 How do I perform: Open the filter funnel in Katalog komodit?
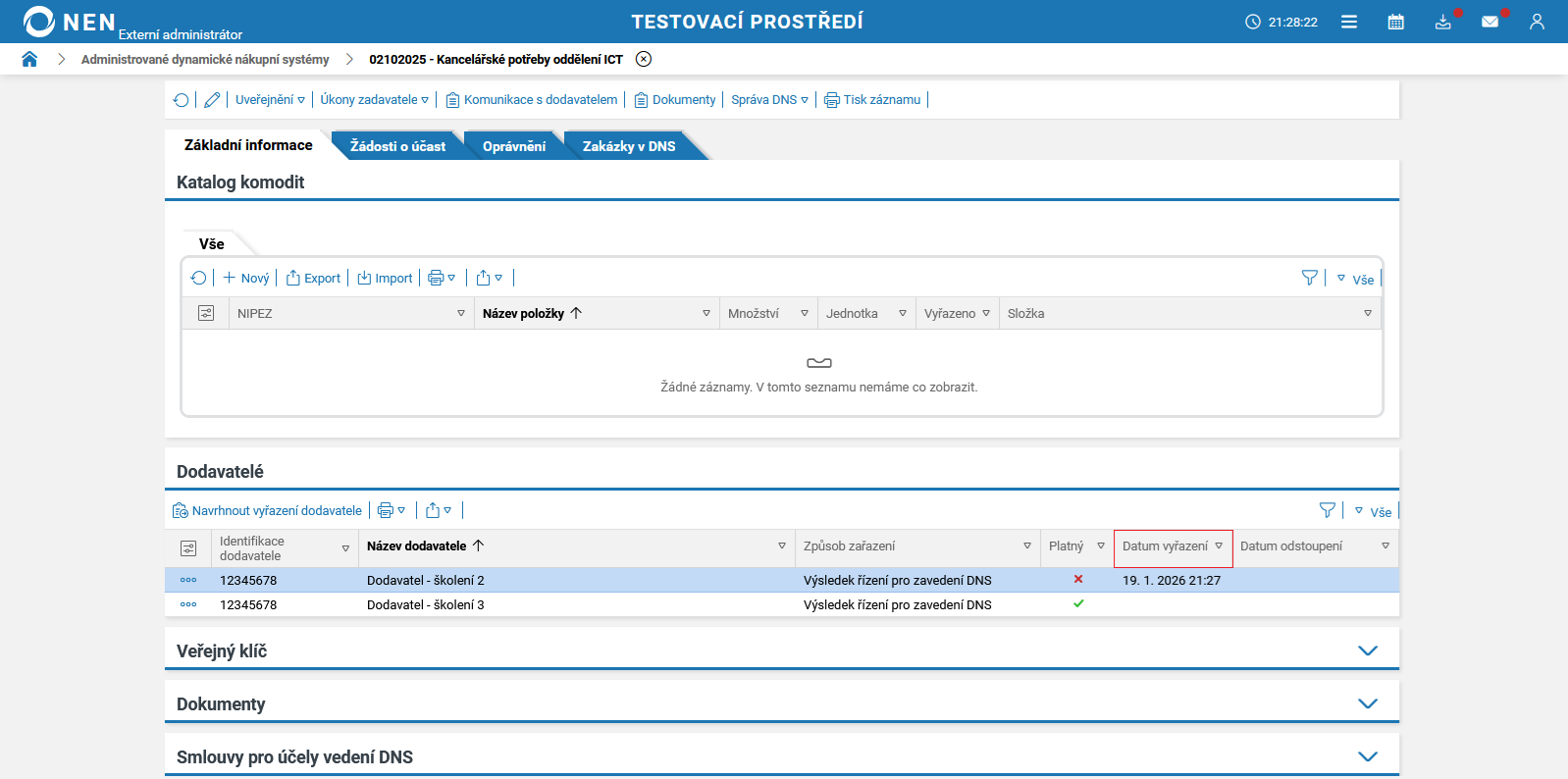[x=1310, y=279]
